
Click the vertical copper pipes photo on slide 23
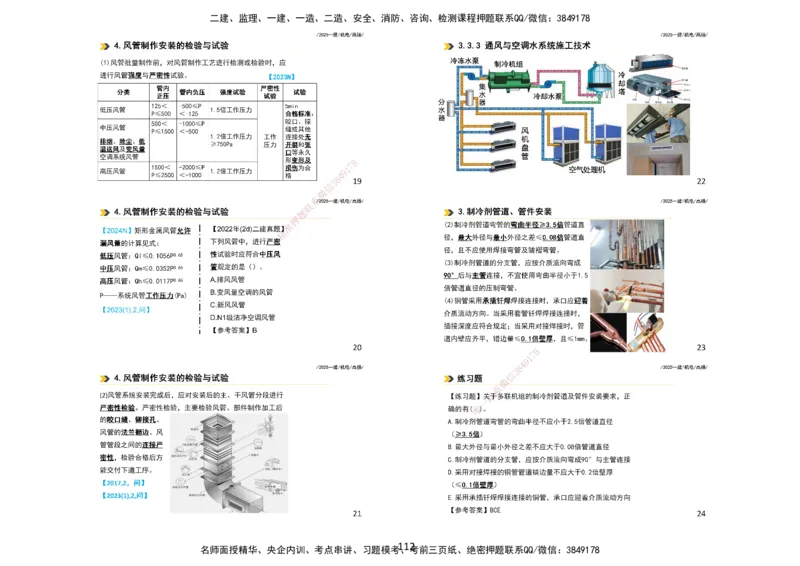click(x=627, y=244)
